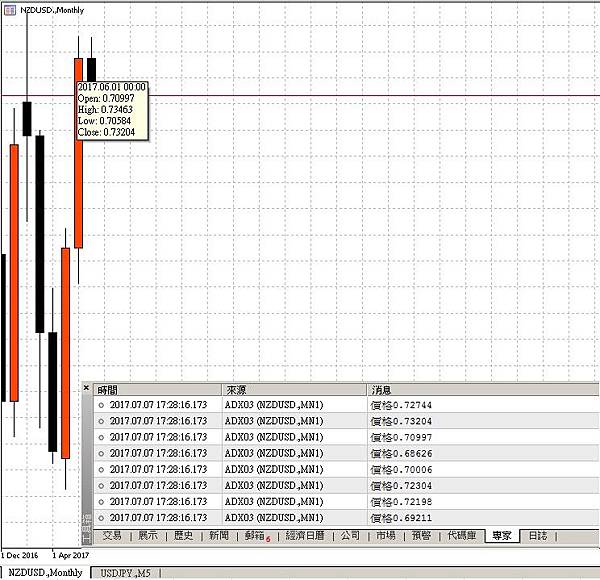The width and height of the screenshot is (600, 580).
Task: Open the 展示 tab
Action: [148, 536]
